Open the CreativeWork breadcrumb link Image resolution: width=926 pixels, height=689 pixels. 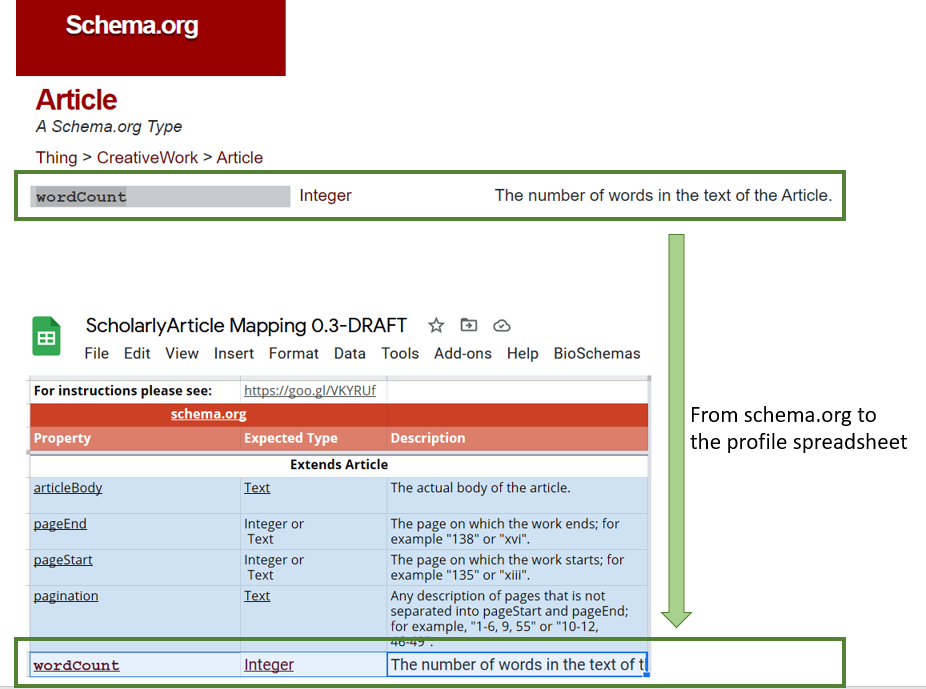(x=147, y=157)
